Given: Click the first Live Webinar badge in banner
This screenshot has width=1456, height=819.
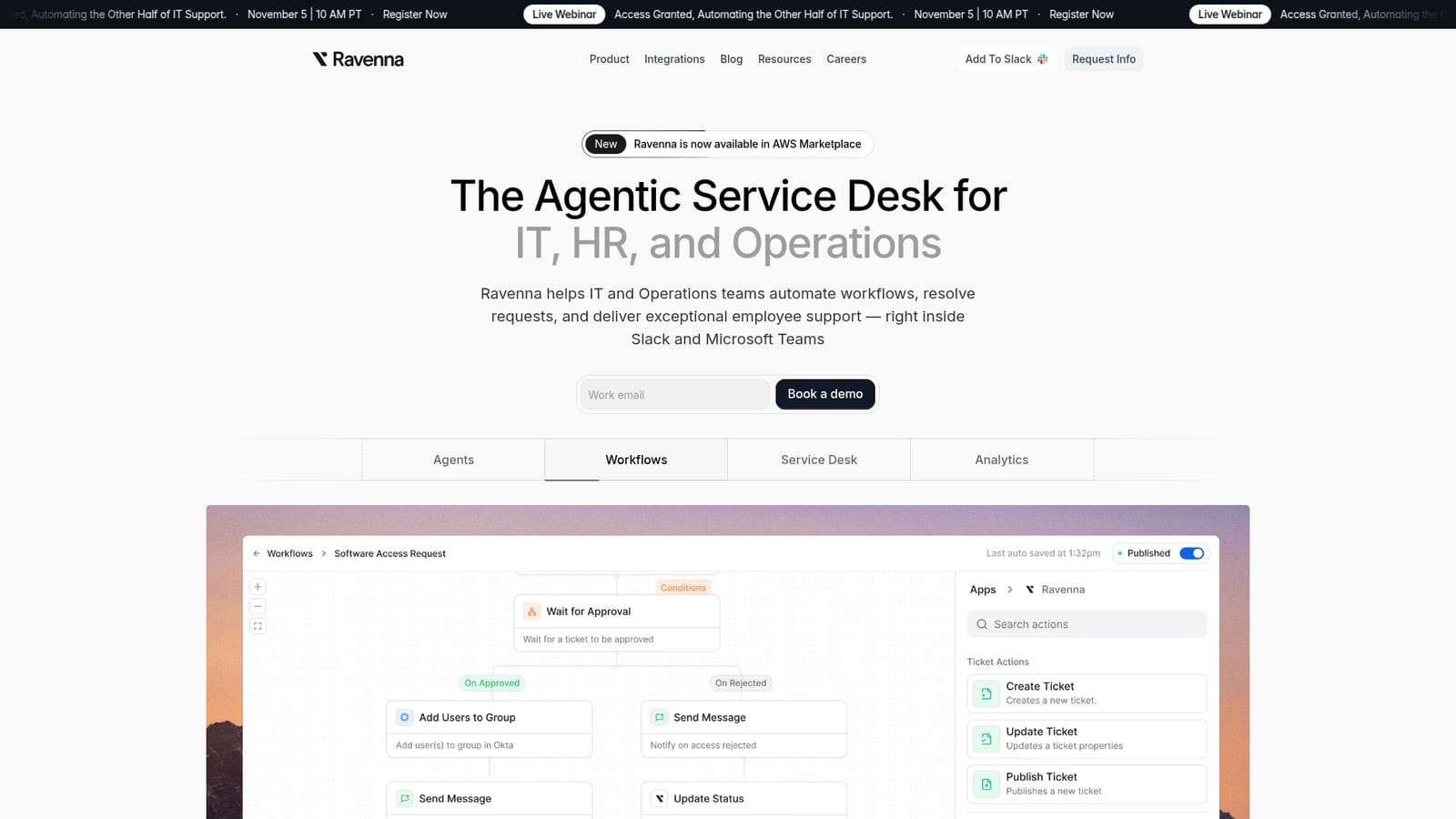Looking at the screenshot, I should pyautogui.click(x=564, y=15).
